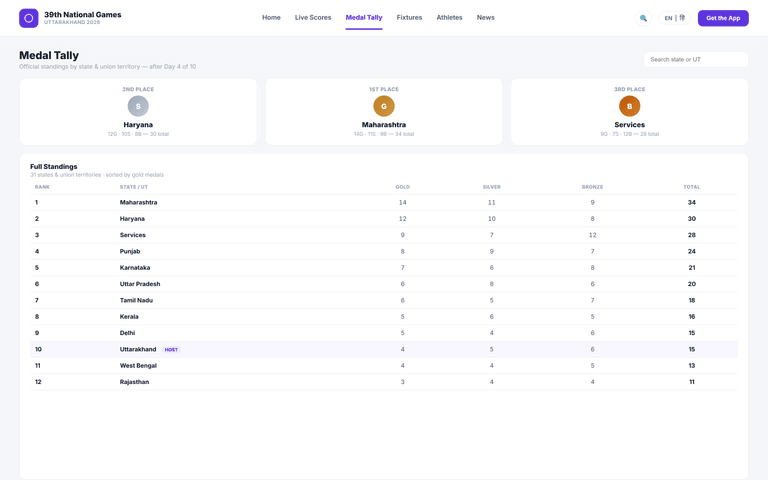Open the Services 3rd place card
The width and height of the screenshot is (768, 480).
(x=629, y=112)
